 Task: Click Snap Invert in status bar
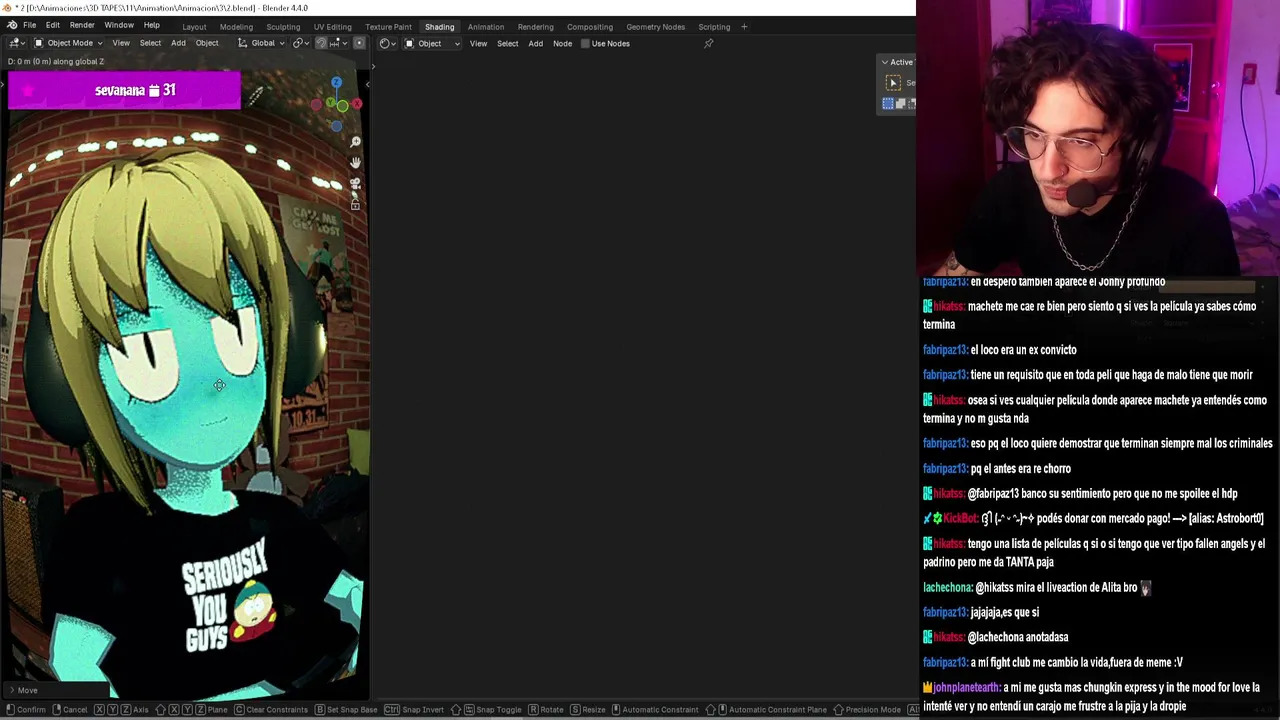pyautogui.click(x=415, y=709)
